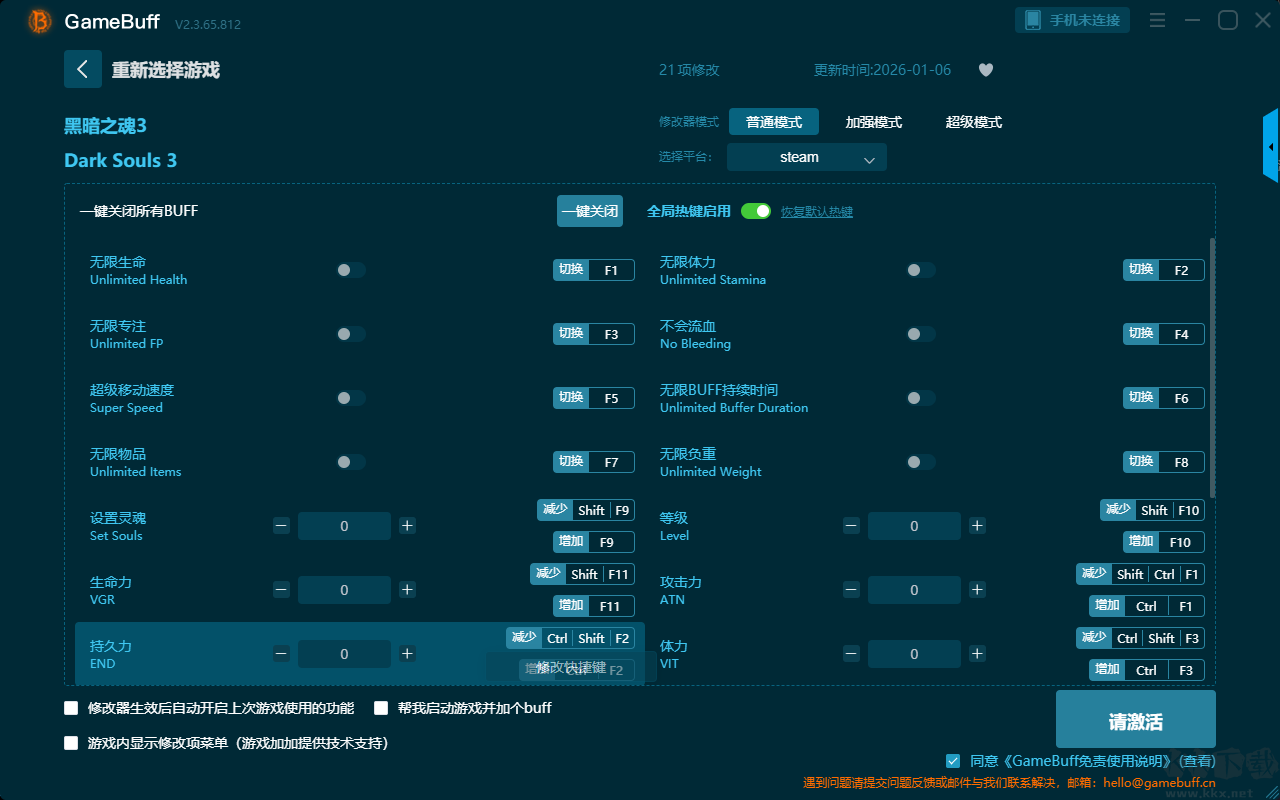Screen dimensions: 1280x800
Task: Go back using the arrow button
Action: click(x=83, y=69)
